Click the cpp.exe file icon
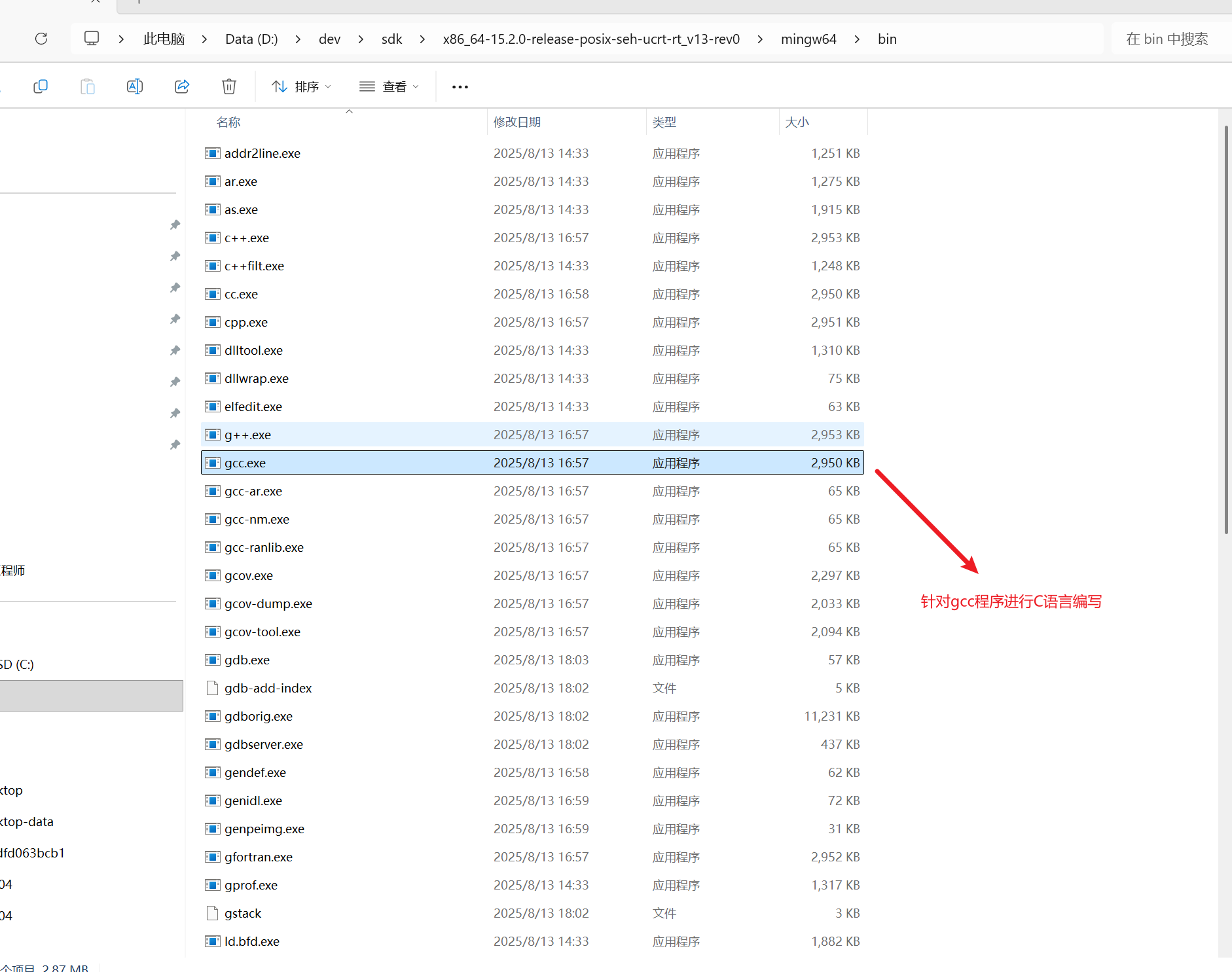Image resolution: width=1232 pixels, height=972 pixels. (x=212, y=322)
